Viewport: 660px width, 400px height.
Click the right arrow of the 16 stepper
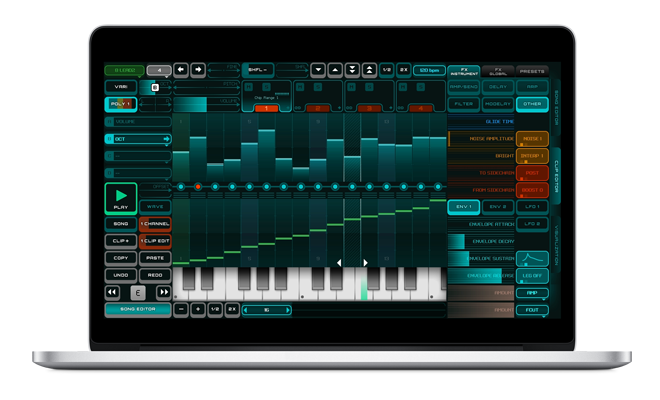(x=288, y=310)
